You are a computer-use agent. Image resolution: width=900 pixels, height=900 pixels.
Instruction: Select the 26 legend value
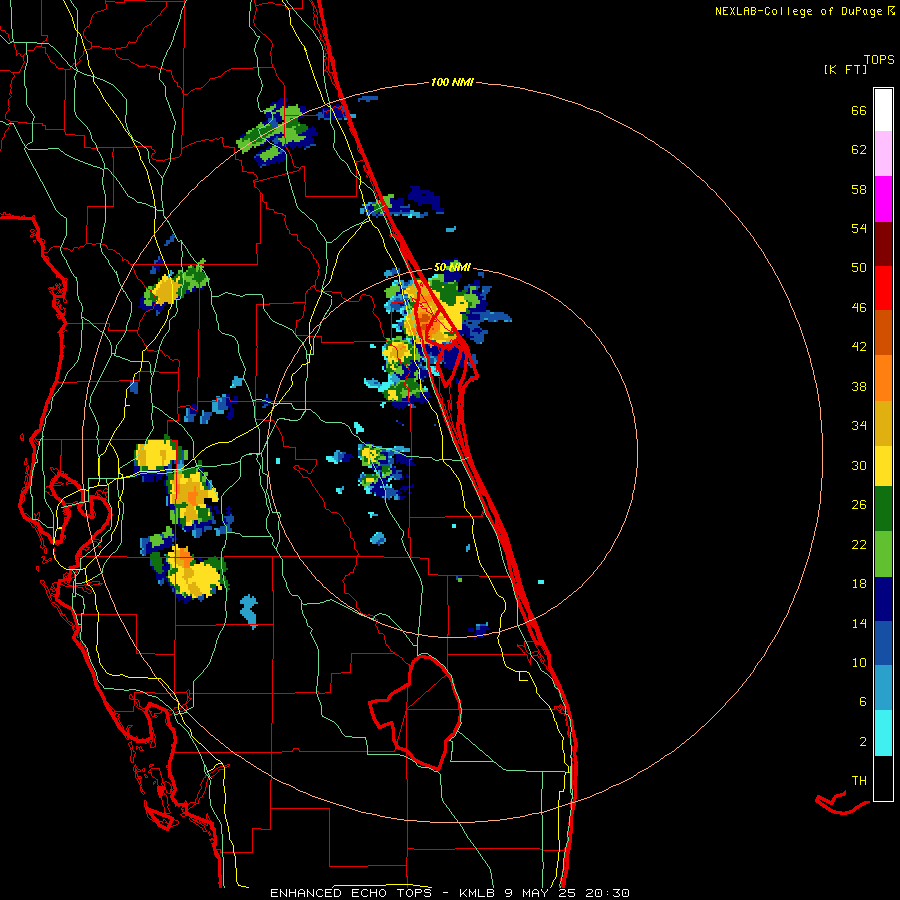(x=859, y=505)
